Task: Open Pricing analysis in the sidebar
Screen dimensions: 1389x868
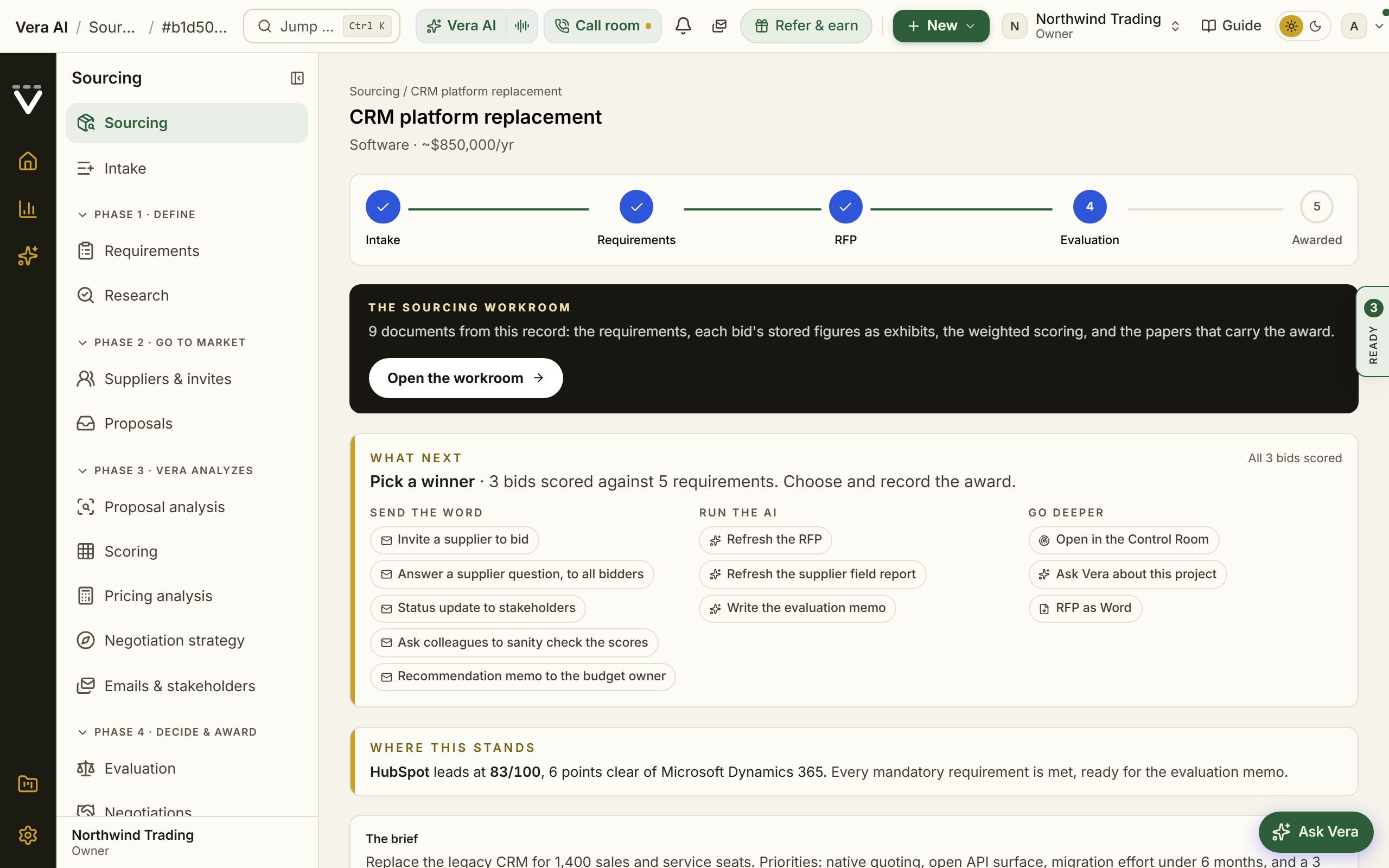Action: 187,596
